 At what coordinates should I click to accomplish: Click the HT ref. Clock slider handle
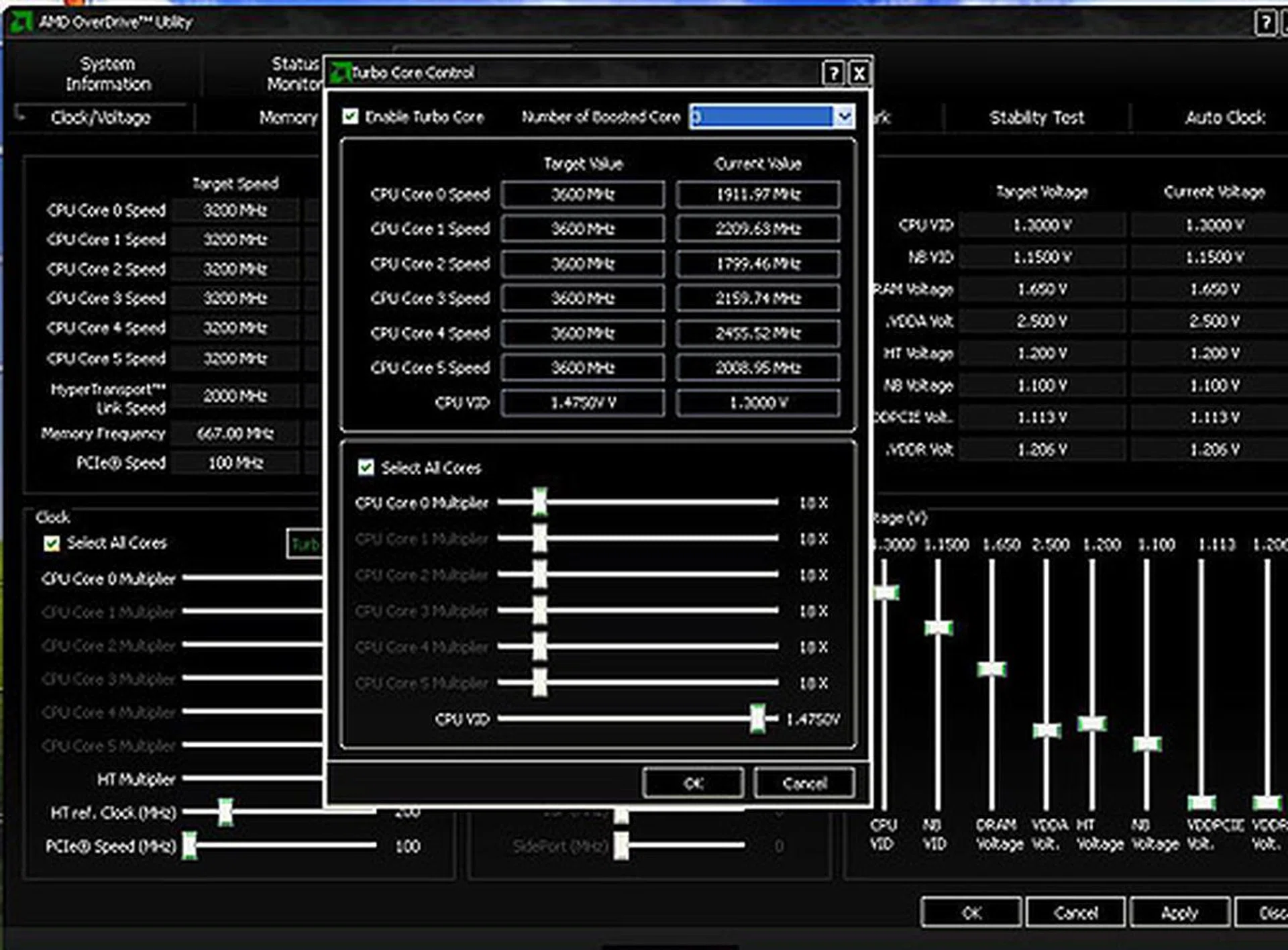pyautogui.click(x=225, y=812)
